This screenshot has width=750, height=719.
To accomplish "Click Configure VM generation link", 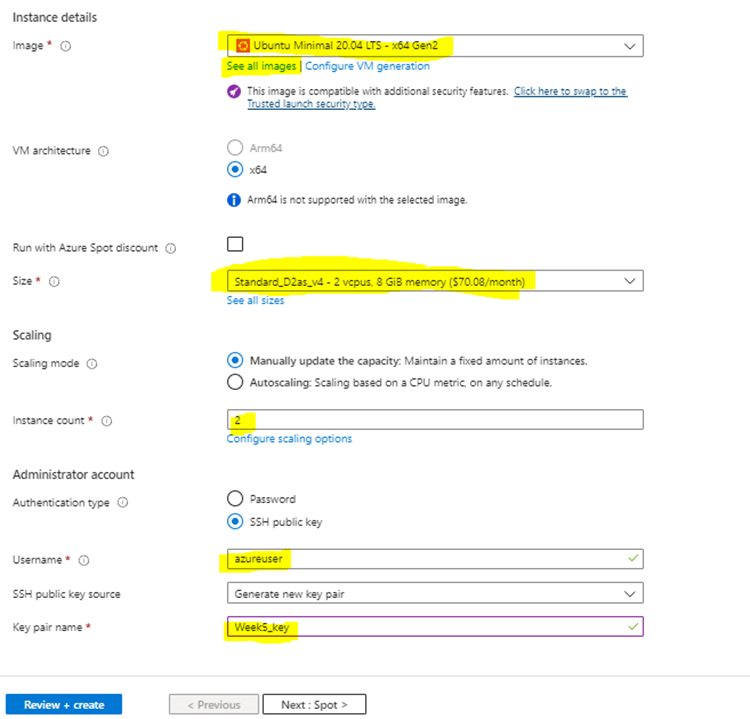I will pos(367,66).
